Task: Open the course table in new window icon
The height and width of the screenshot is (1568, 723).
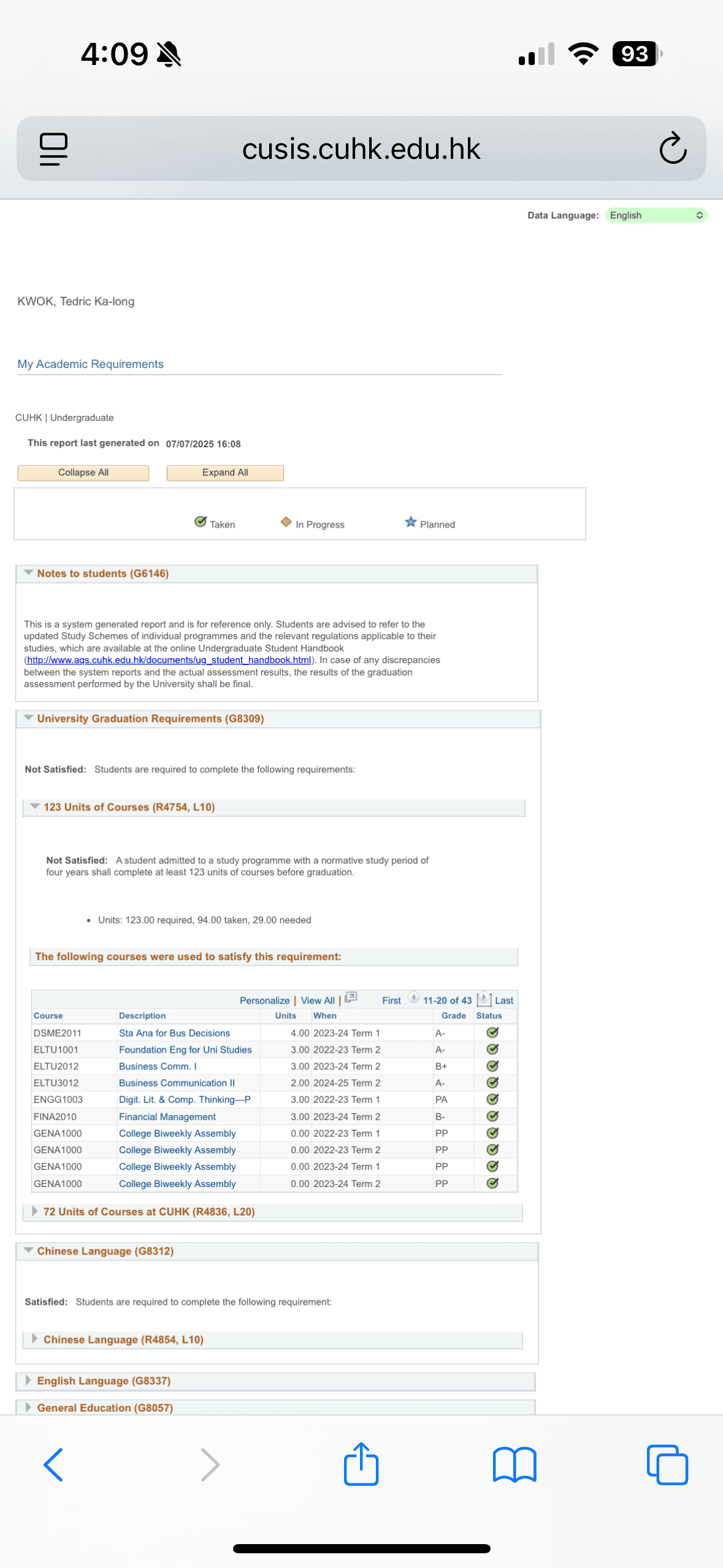Action: coord(351,997)
